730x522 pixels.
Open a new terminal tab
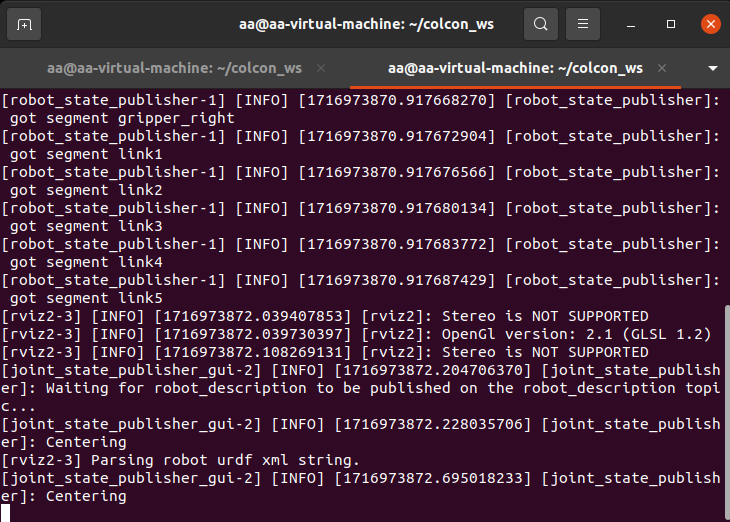[x=25, y=23]
